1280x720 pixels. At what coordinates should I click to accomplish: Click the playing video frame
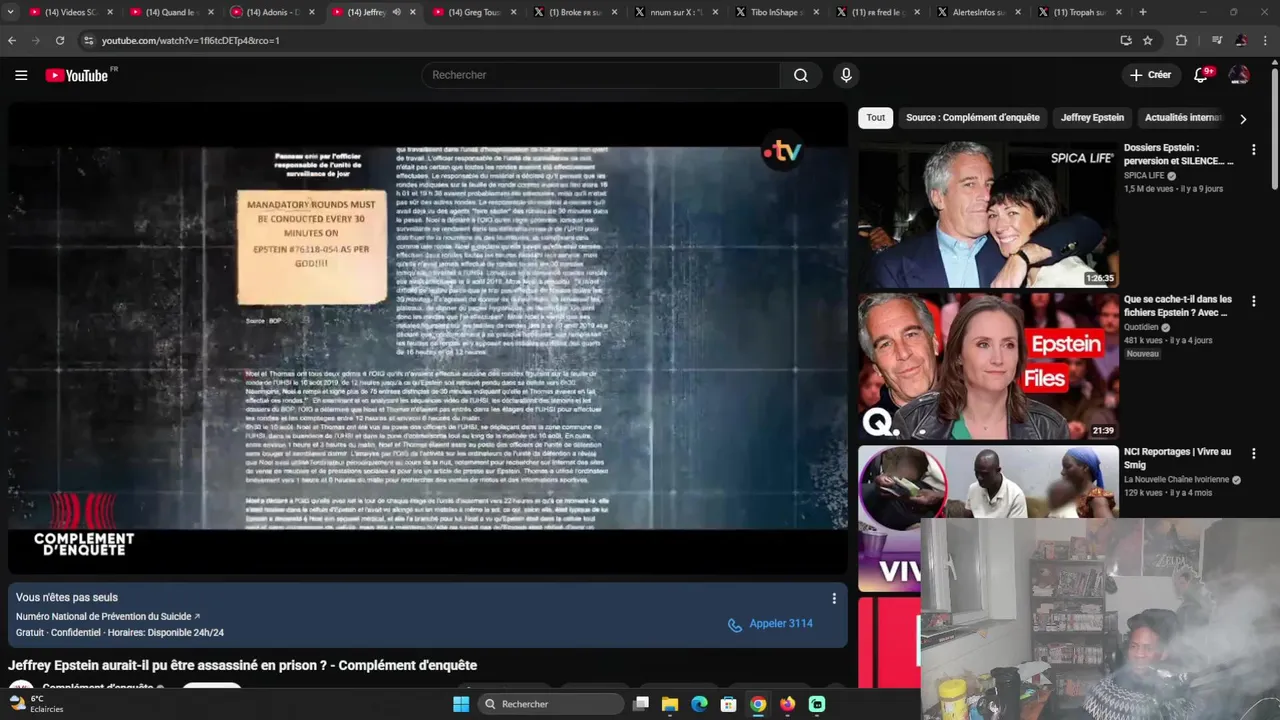pos(428,338)
